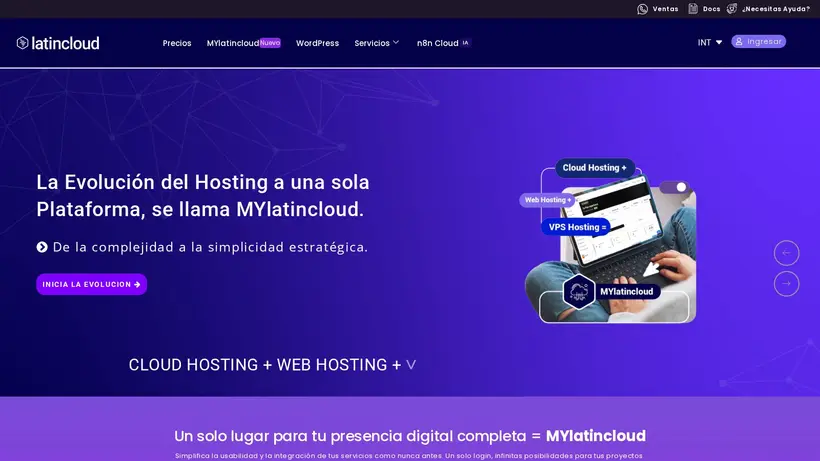Click the MYlatincloud label in hero image
820x461 pixels.
(627, 292)
